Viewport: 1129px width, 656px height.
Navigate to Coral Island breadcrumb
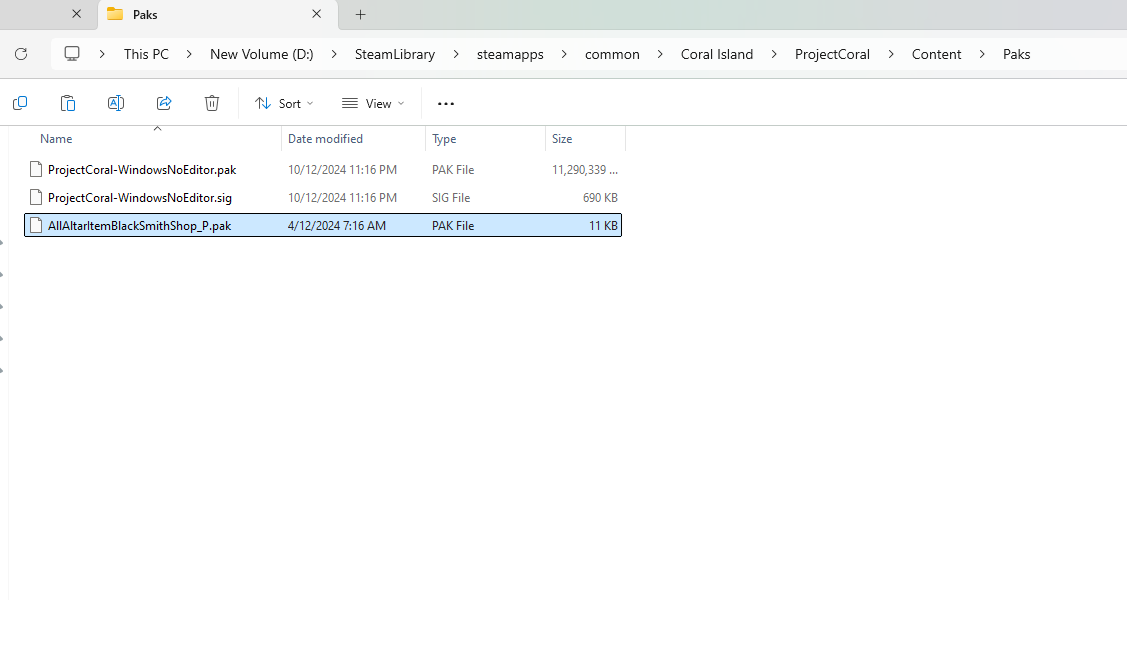click(717, 55)
